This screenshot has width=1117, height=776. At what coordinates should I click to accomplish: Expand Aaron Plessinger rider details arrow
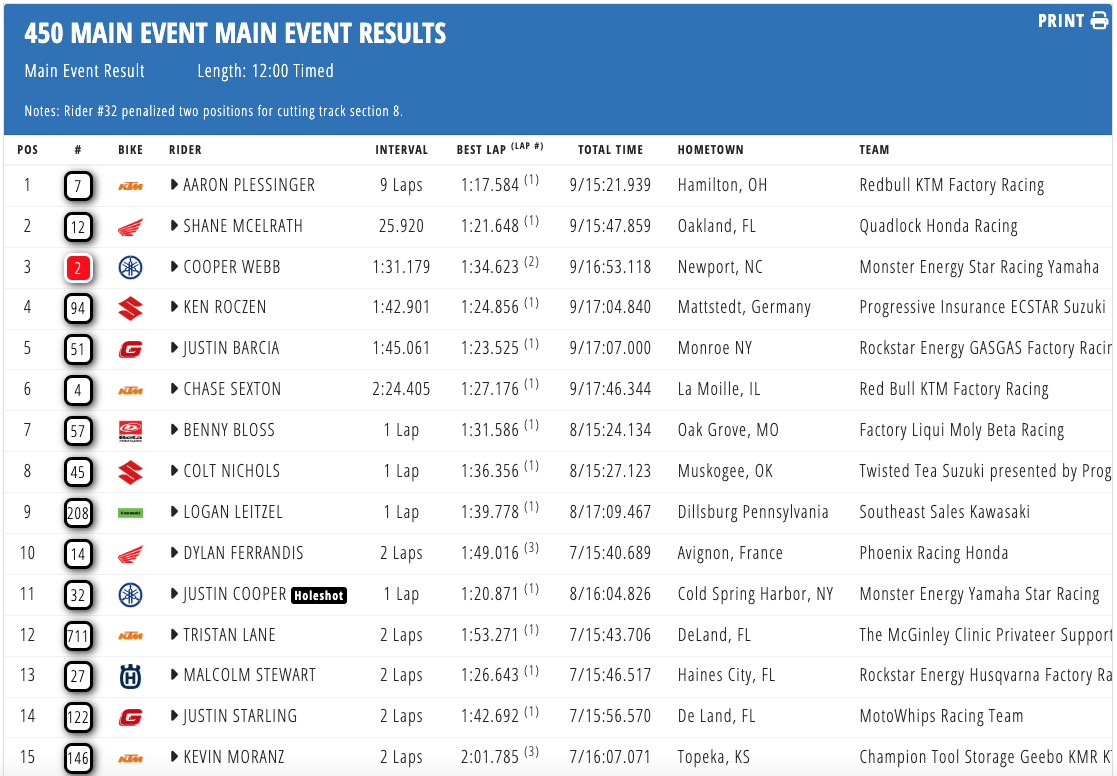pos(175,185)
